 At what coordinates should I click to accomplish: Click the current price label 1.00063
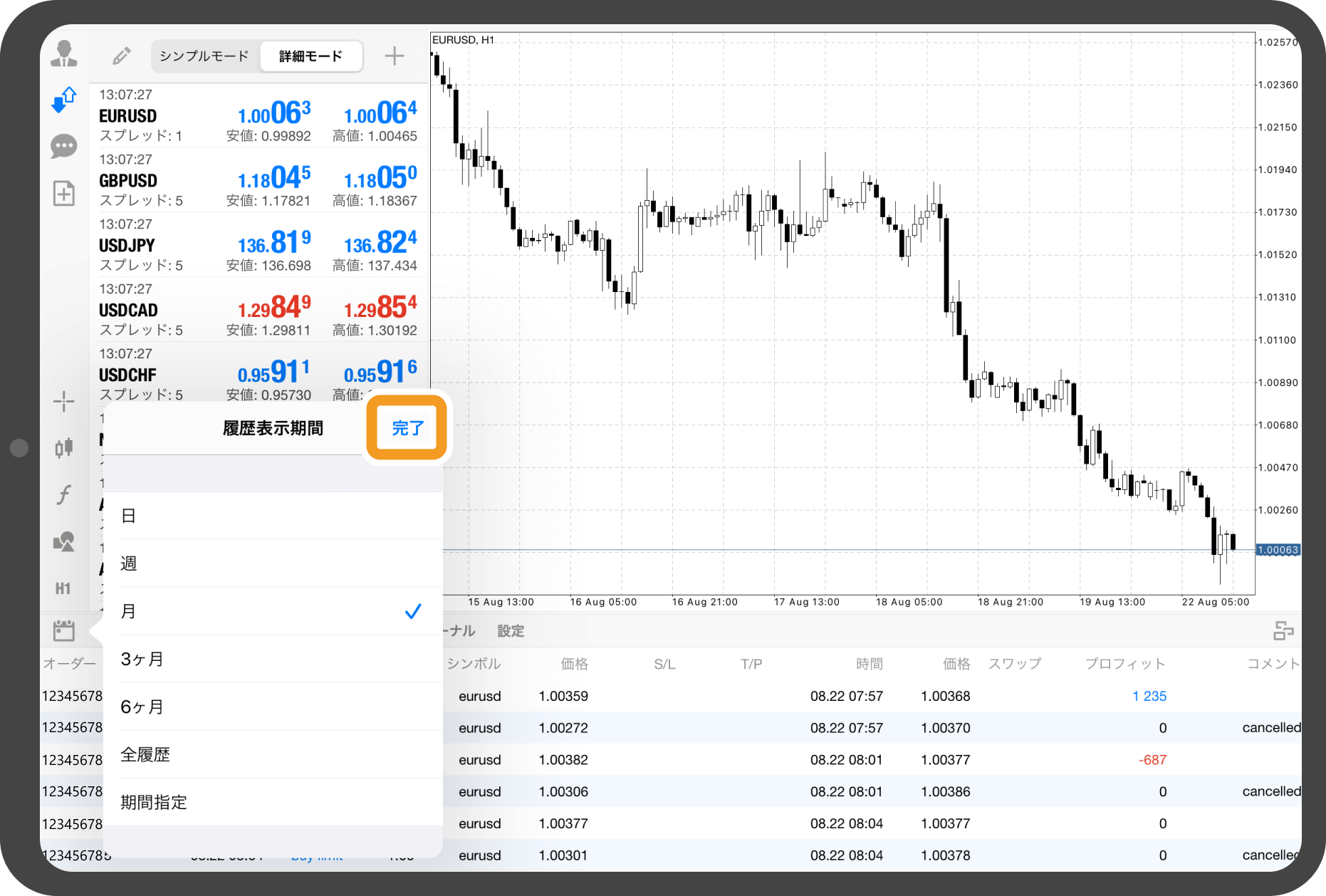coord(1278,550)
